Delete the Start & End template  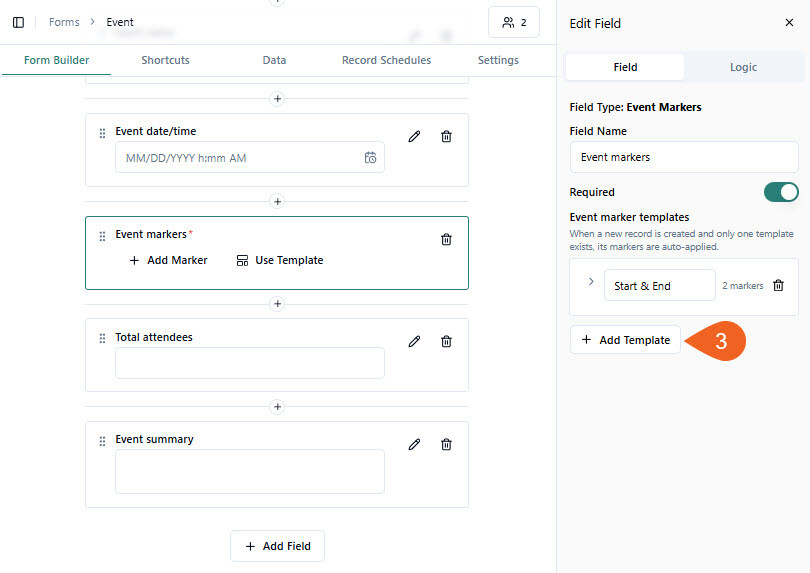[x=778, y=285]
